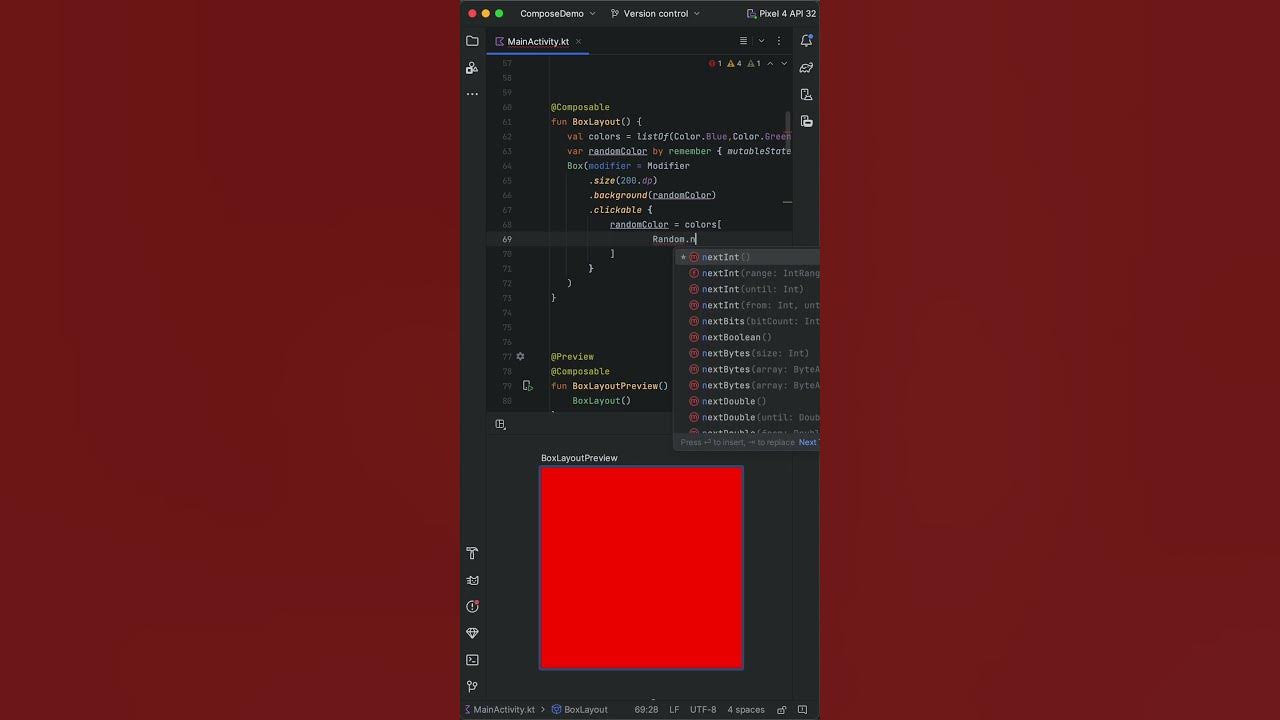Click randomColor variable on line 63

coord(617,151)
